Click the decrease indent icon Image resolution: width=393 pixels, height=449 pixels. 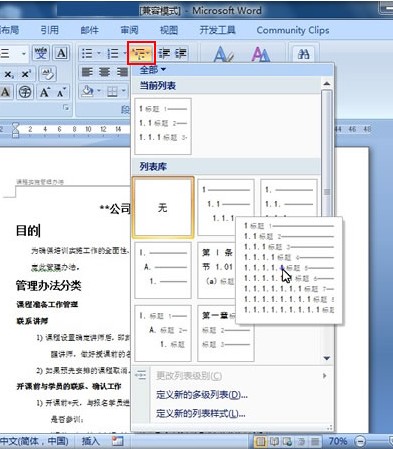tap(164, 53)
